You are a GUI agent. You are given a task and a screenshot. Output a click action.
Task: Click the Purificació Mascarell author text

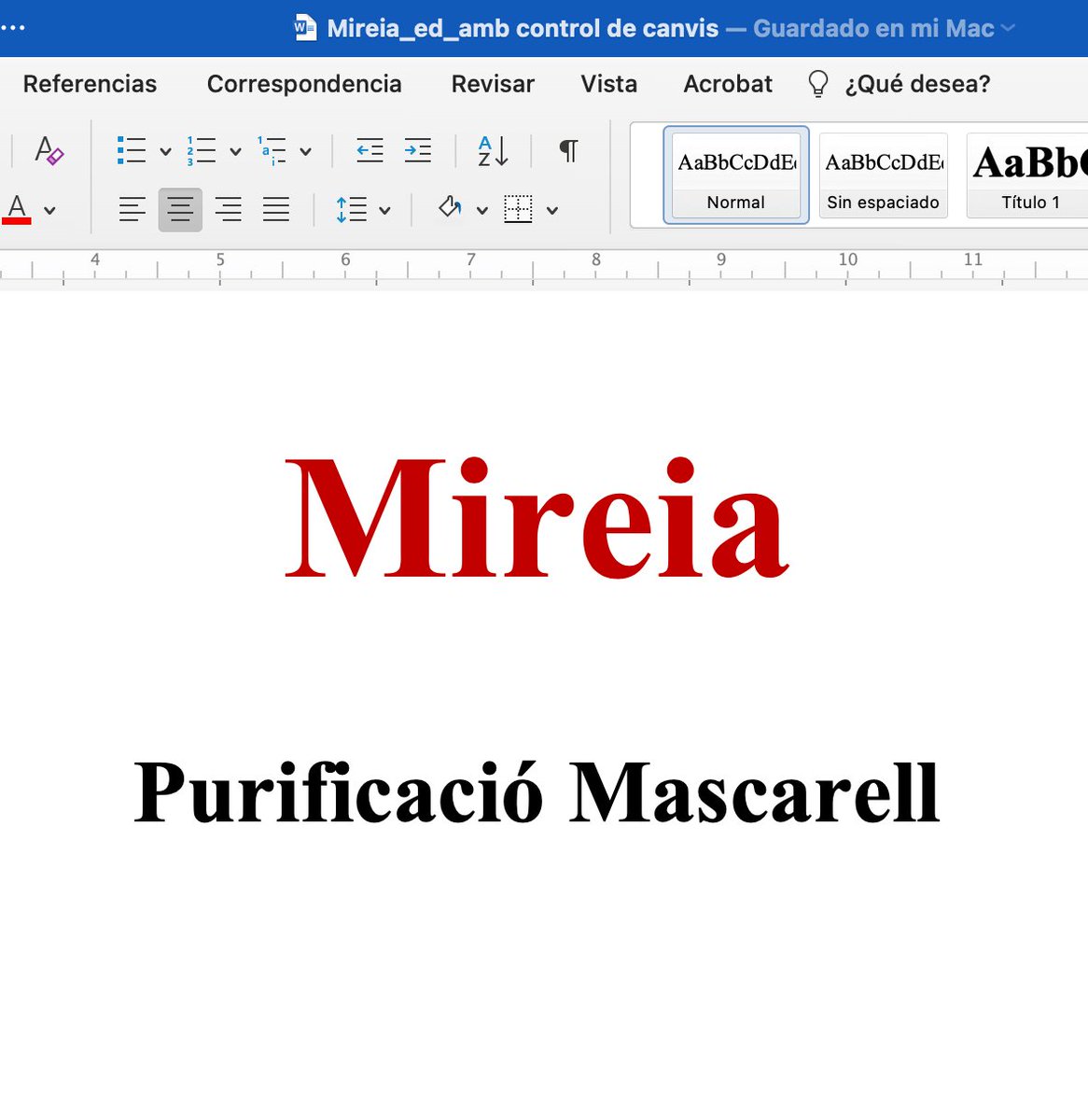(x=537, y=792)
